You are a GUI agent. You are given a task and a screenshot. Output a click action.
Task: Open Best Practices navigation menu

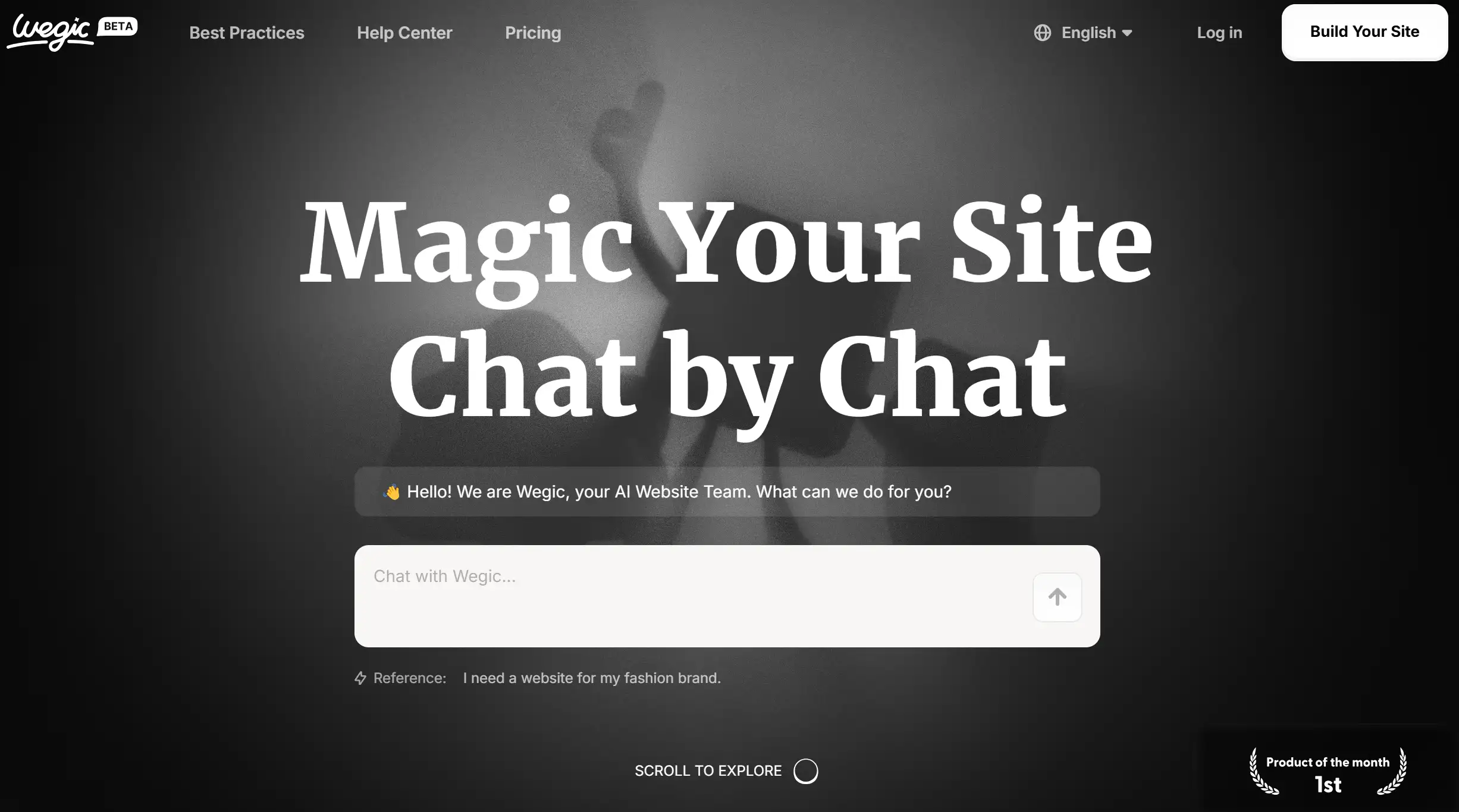(247, 32)
